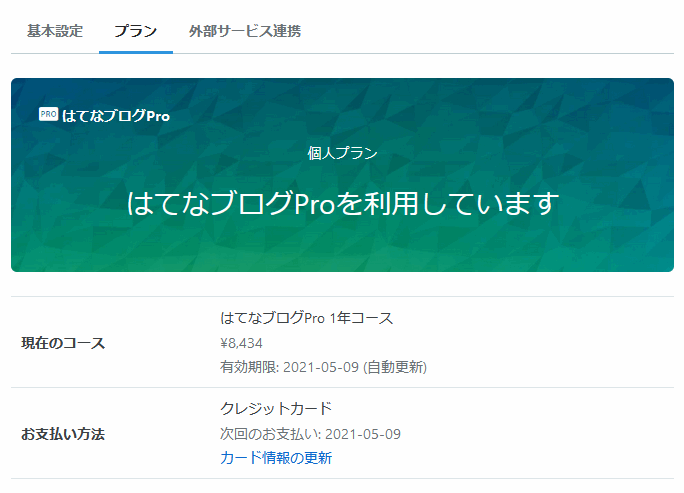Click the お支払い方法 row label

pyautogui.click(x=63, y=434)
